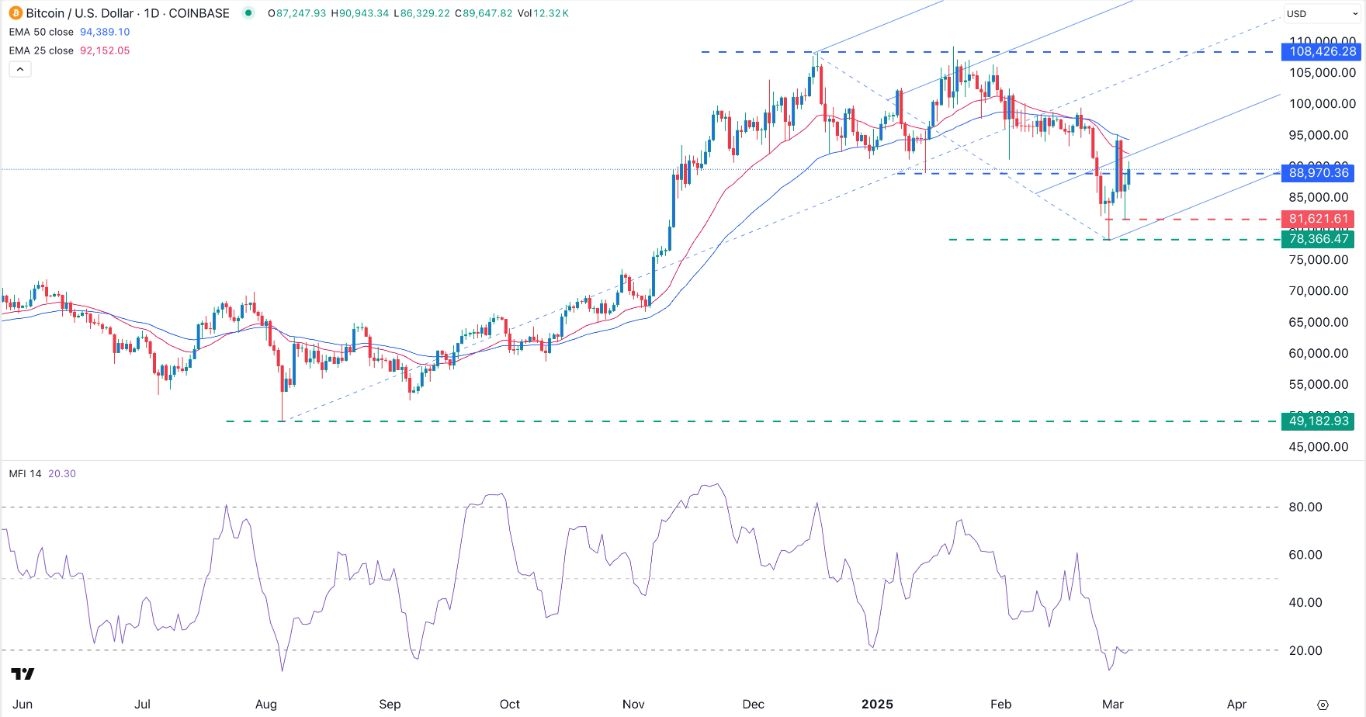Screen dimensions: 1366x717
Task: Click the Nov label on time axis
Action: pyautogui.click(x=633, y=704)
